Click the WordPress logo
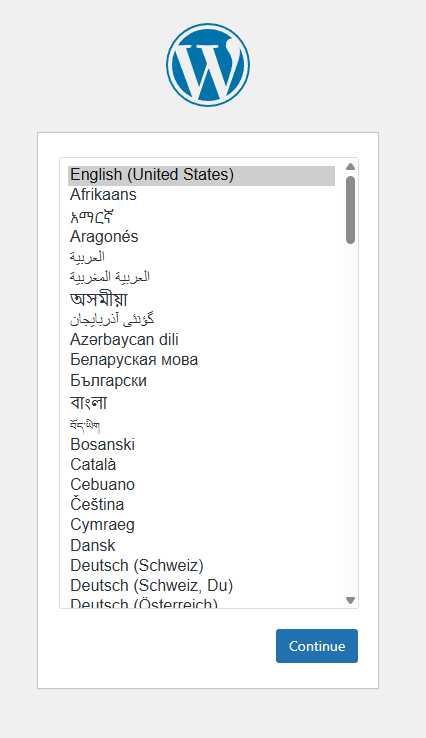Screen dimensions: 426x738 tap(208, 64)
